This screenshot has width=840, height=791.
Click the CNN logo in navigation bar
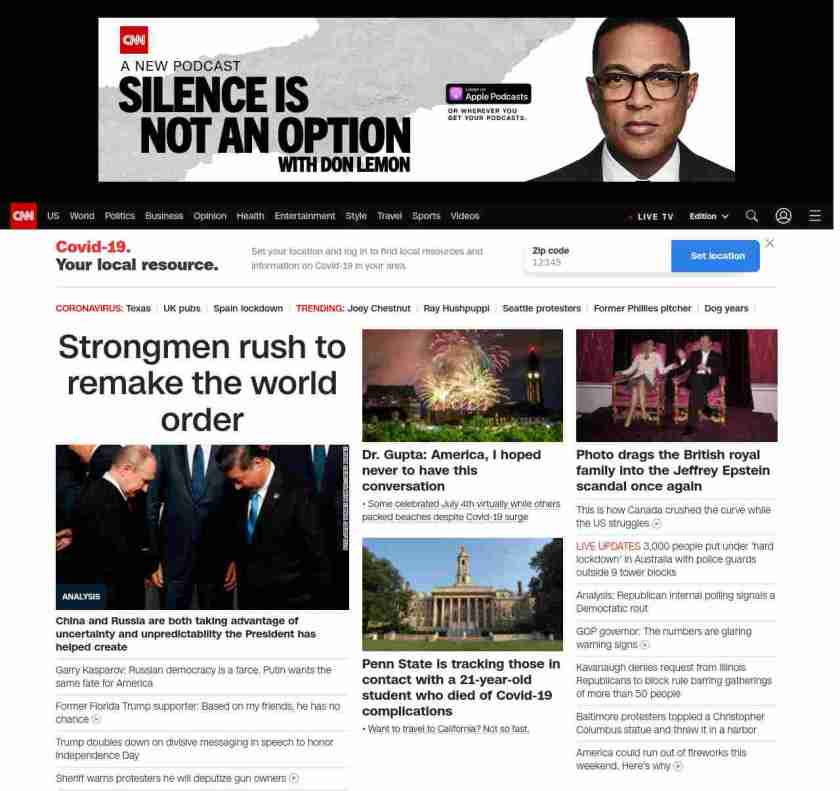(x=23, y=216)
